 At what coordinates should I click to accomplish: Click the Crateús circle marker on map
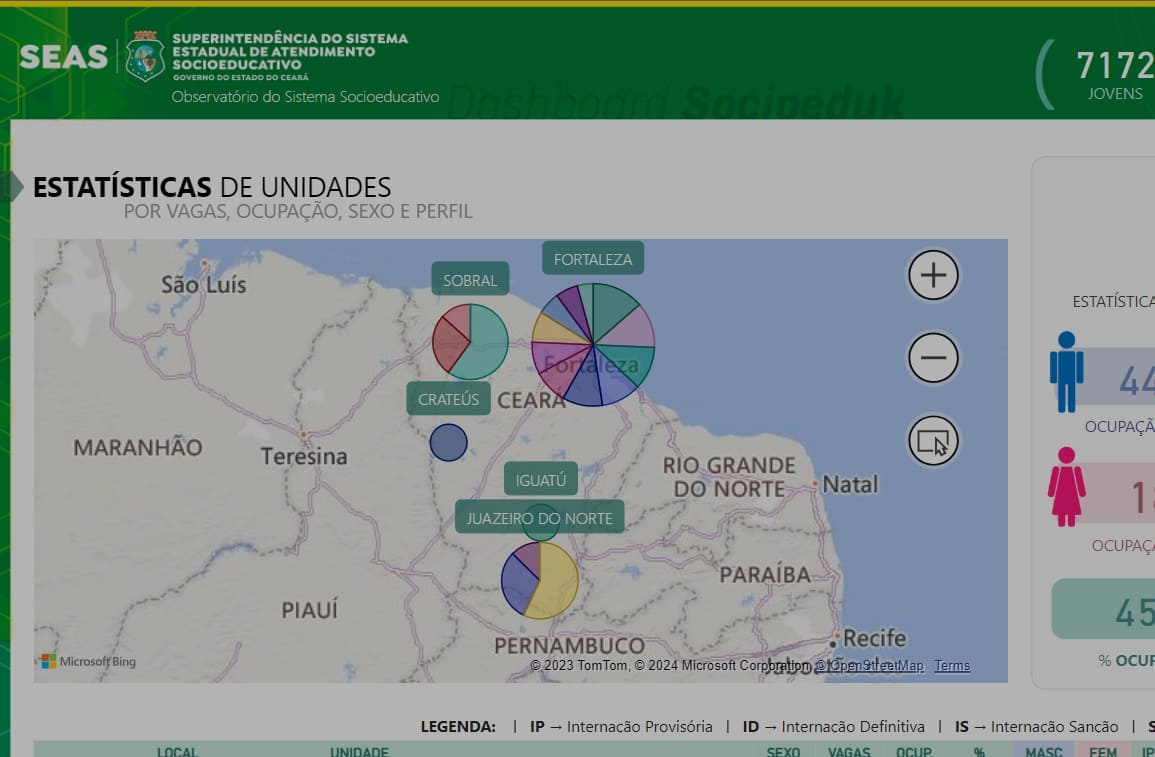pos(449,443)
